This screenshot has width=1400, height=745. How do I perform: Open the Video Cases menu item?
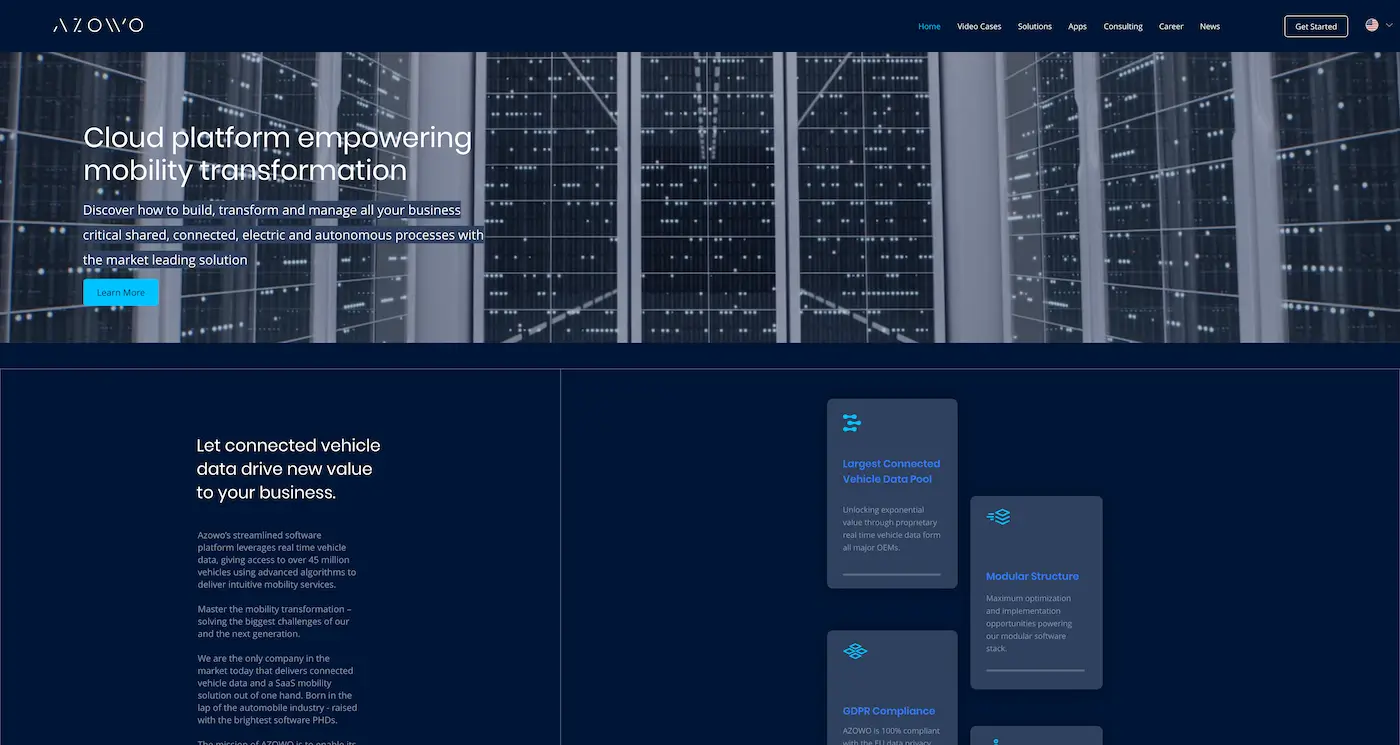(x=979, y=26)
